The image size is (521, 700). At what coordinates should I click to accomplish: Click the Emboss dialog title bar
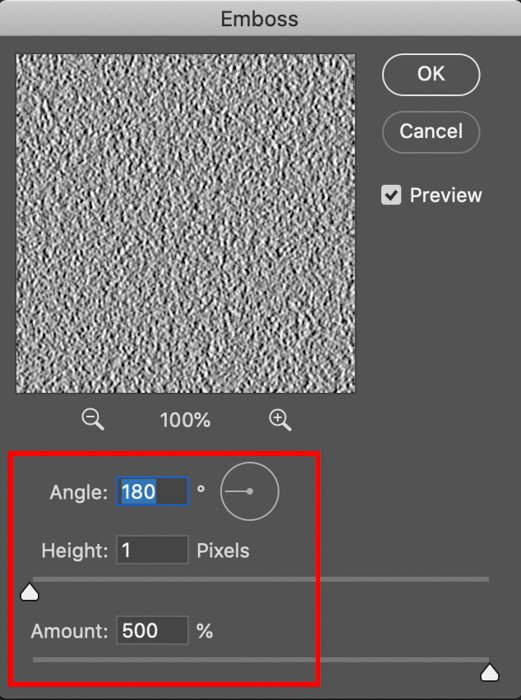tap(260, 18)
